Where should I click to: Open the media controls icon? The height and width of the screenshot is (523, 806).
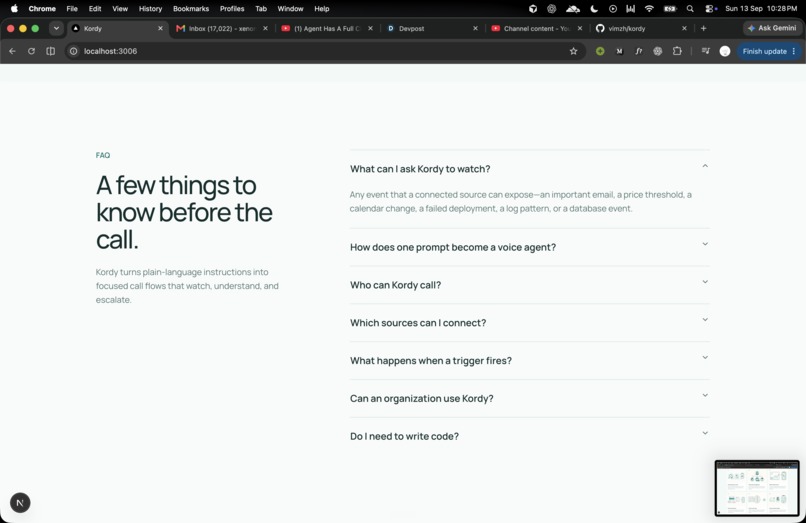tap(706, 51)
